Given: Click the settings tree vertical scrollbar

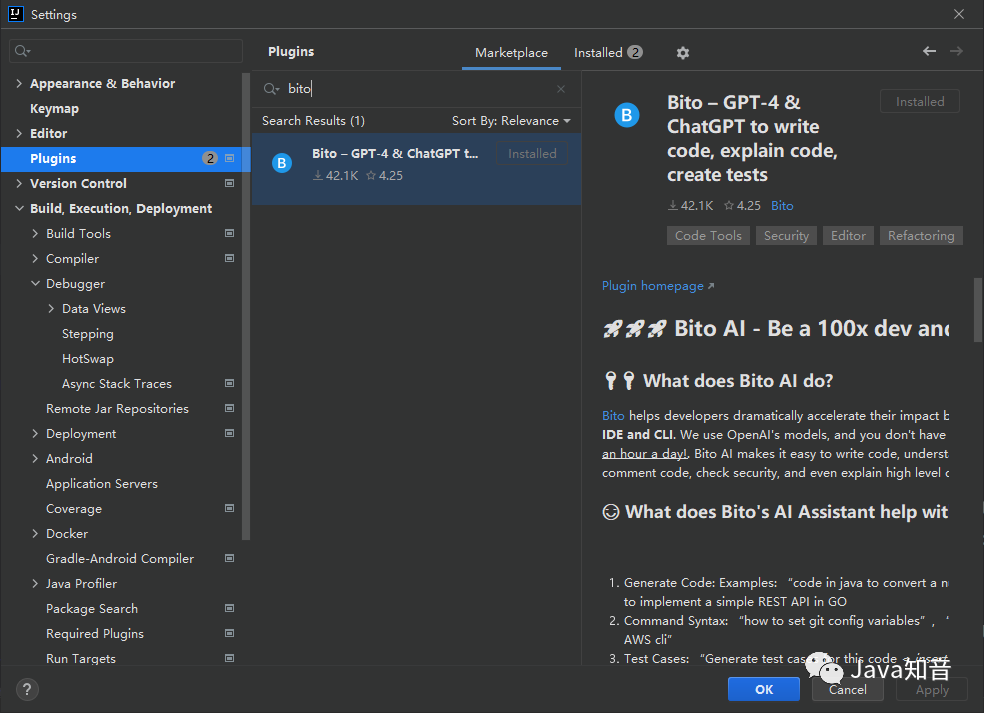Looking at the screenshot, I should [246, 306].
